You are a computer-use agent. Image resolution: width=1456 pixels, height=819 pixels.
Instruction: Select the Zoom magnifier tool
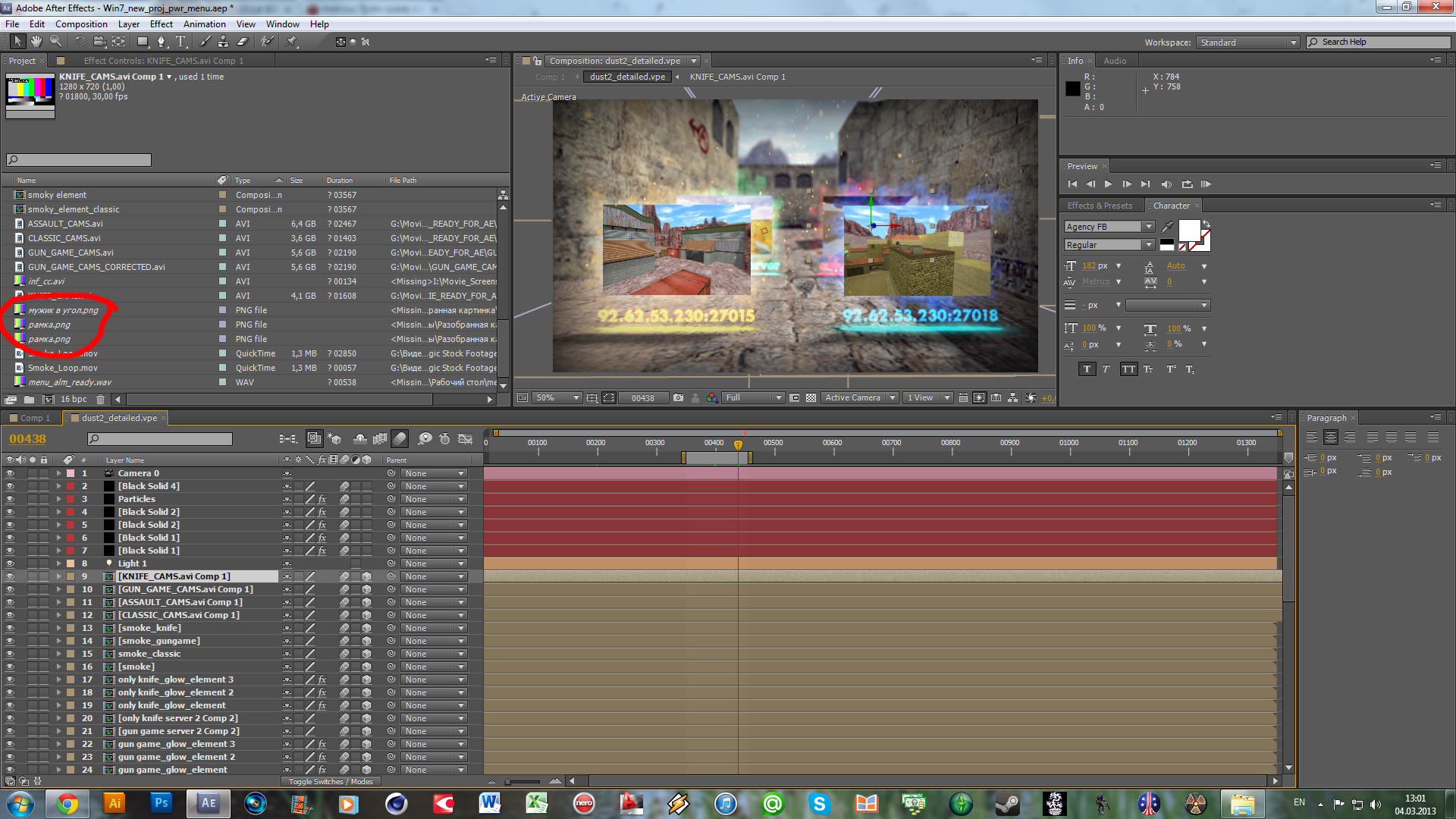tap(55, 42)
